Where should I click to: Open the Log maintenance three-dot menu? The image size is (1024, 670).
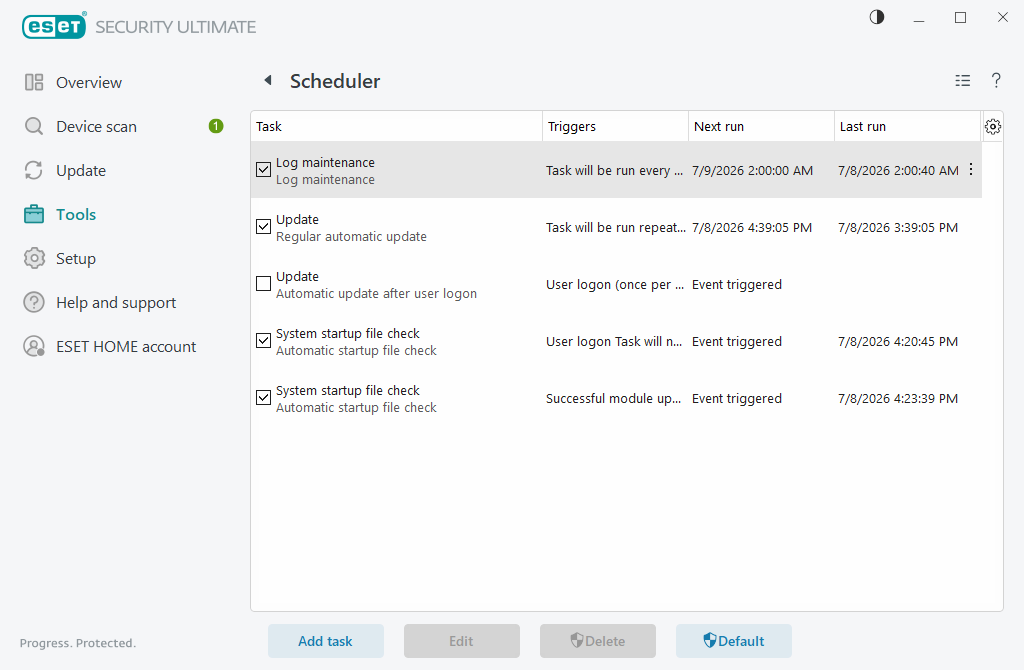(971, 170)
